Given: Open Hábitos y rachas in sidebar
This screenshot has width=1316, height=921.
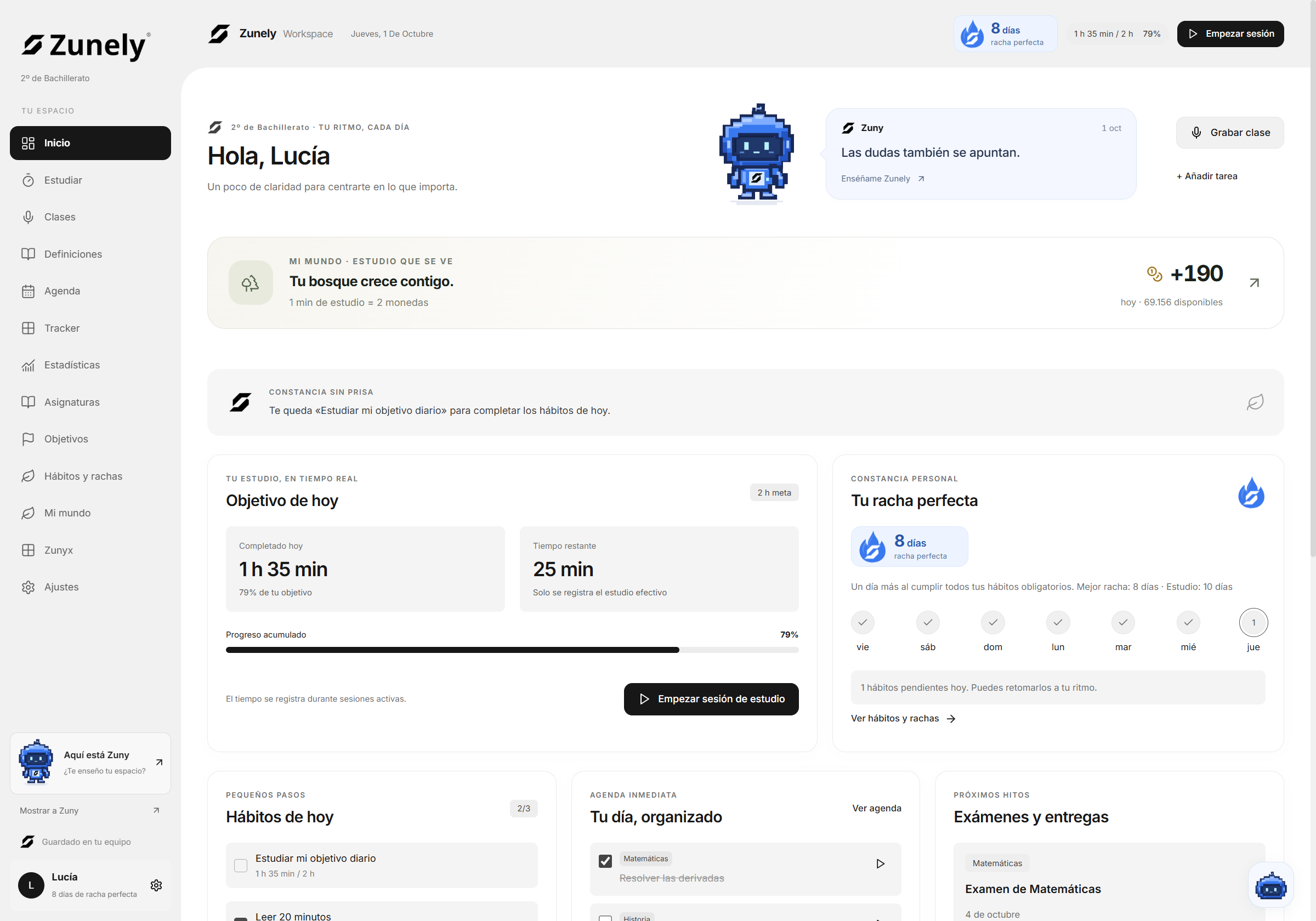Looking at the screenshot, I should pos(90,476).
